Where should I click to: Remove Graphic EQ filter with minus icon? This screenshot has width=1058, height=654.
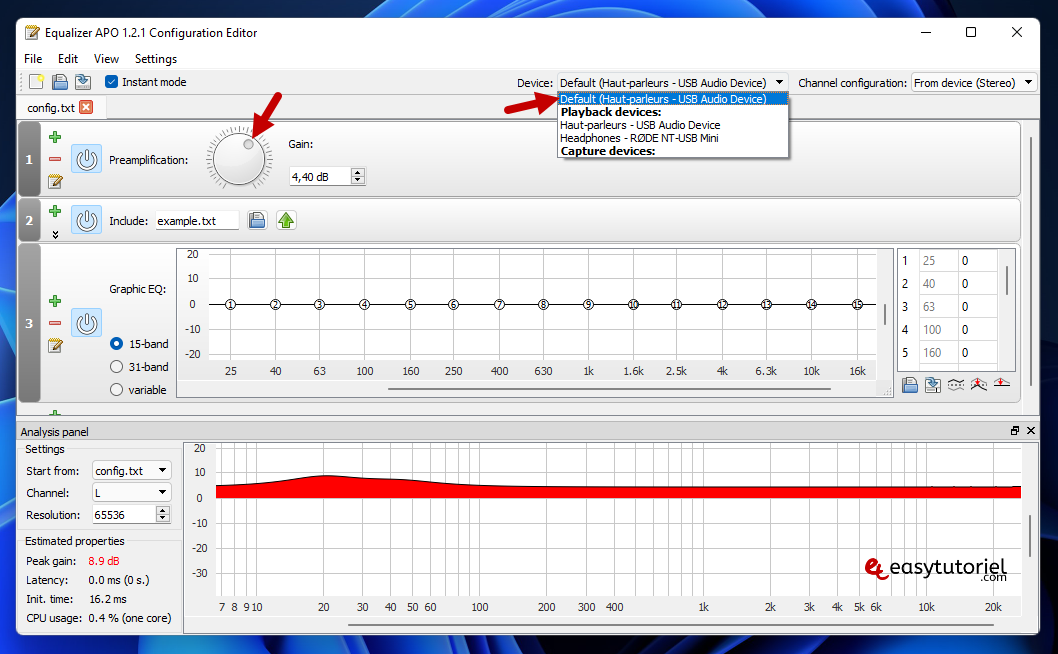point(55,323)
